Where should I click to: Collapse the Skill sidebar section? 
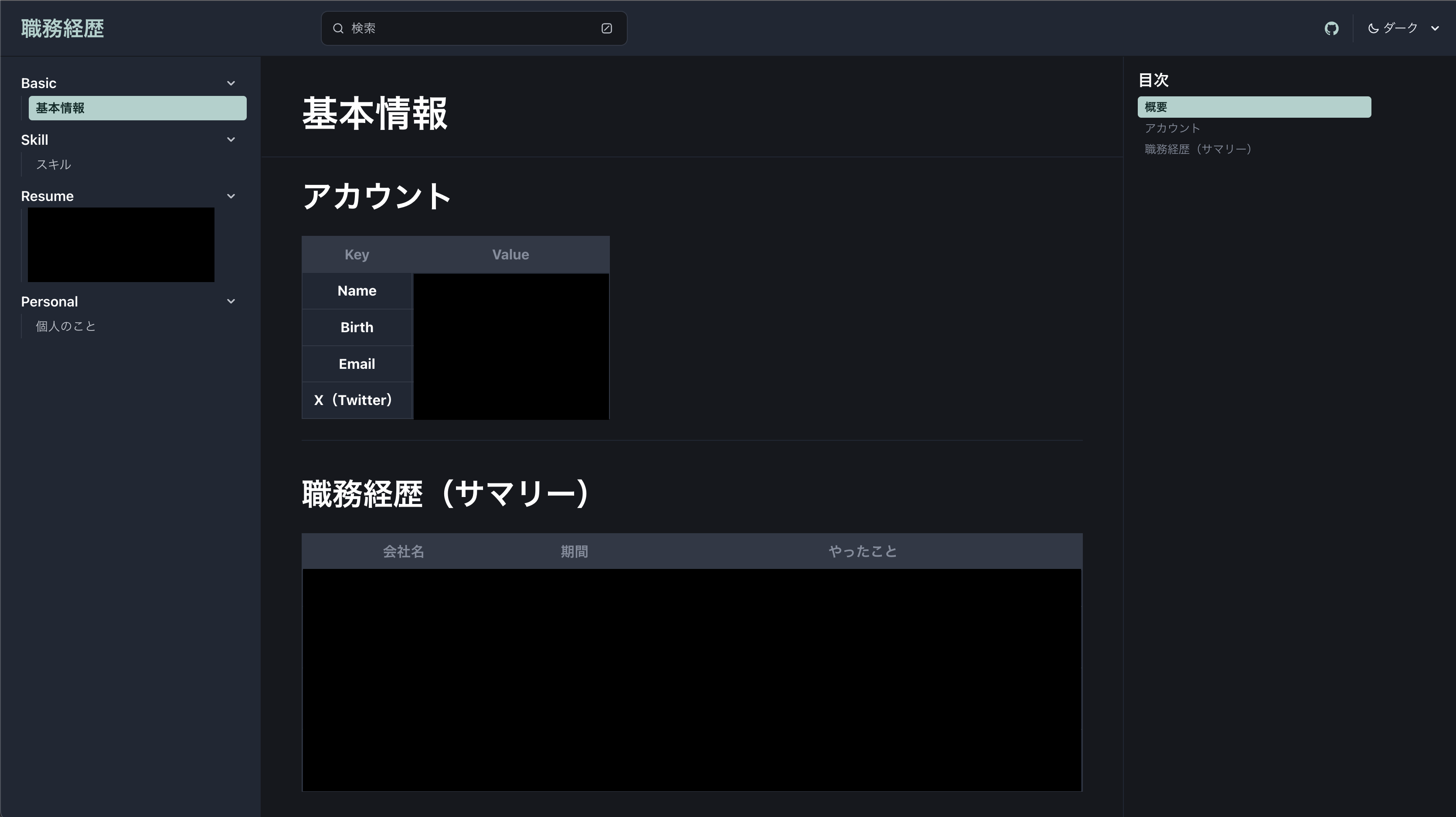click(231, 139)
